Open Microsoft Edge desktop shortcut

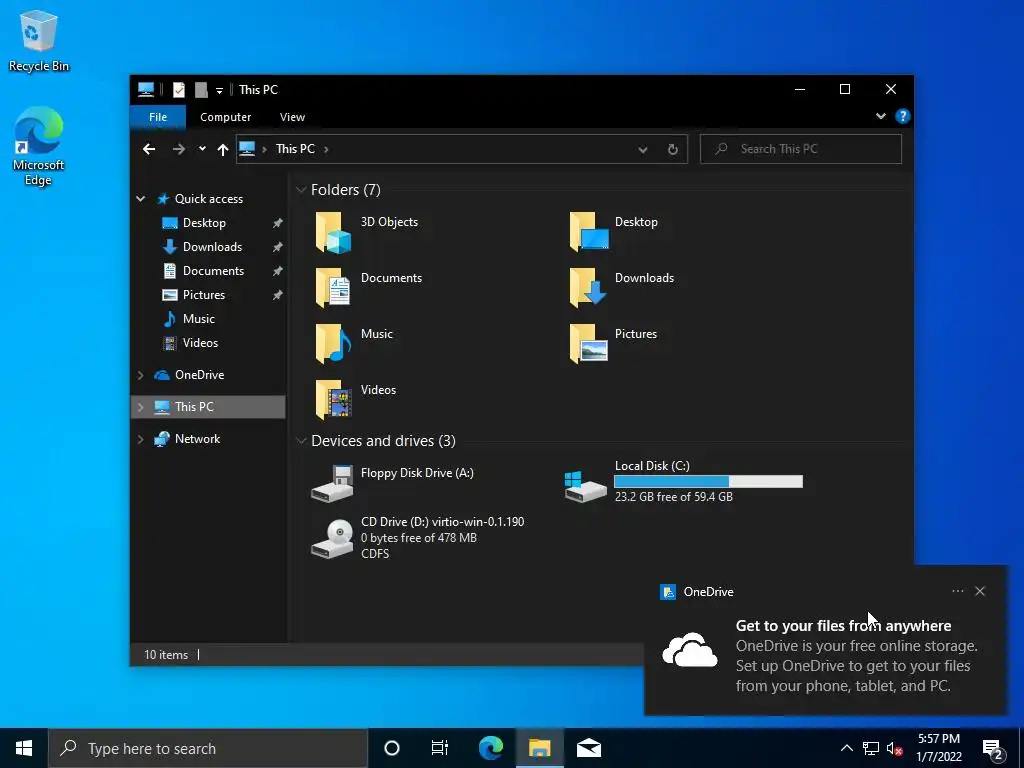(39, 146)
